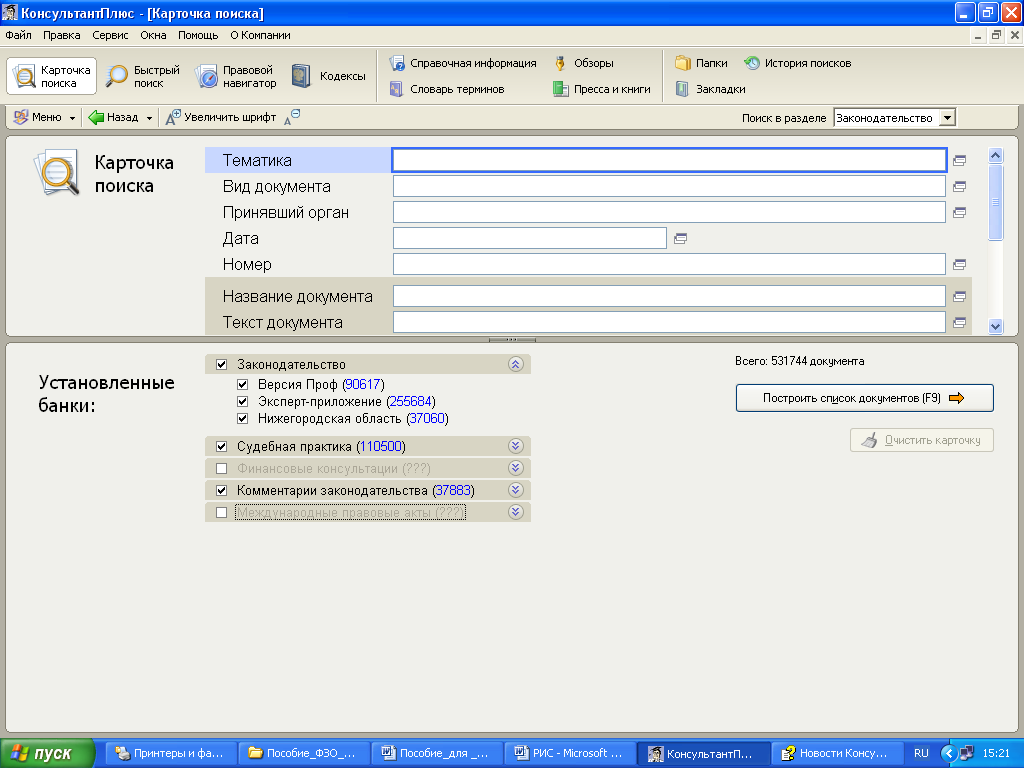Click Построить список документов (F9) button
The image size is (1024, 768).
(x=865, y=398)
